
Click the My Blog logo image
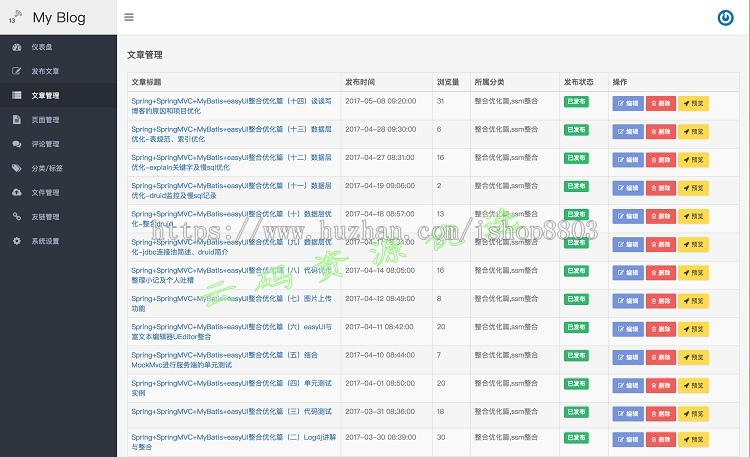[x=15, y=17]
